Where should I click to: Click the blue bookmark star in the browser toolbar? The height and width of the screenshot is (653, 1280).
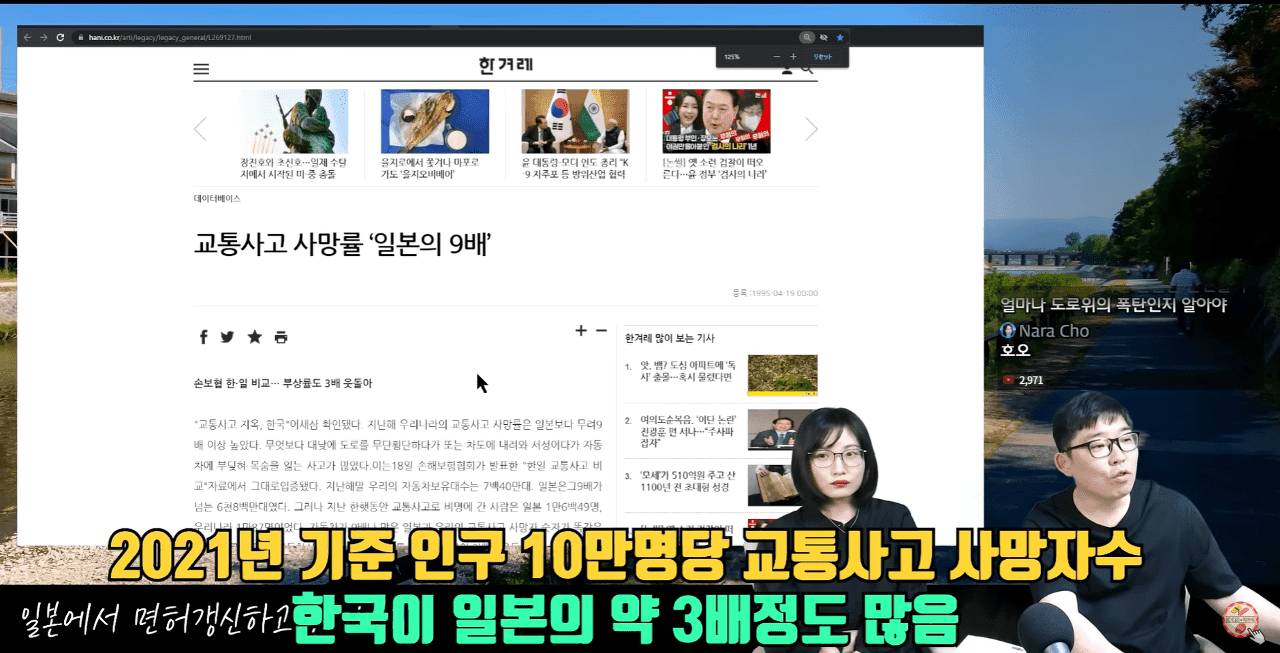click(x=840, y=37)
